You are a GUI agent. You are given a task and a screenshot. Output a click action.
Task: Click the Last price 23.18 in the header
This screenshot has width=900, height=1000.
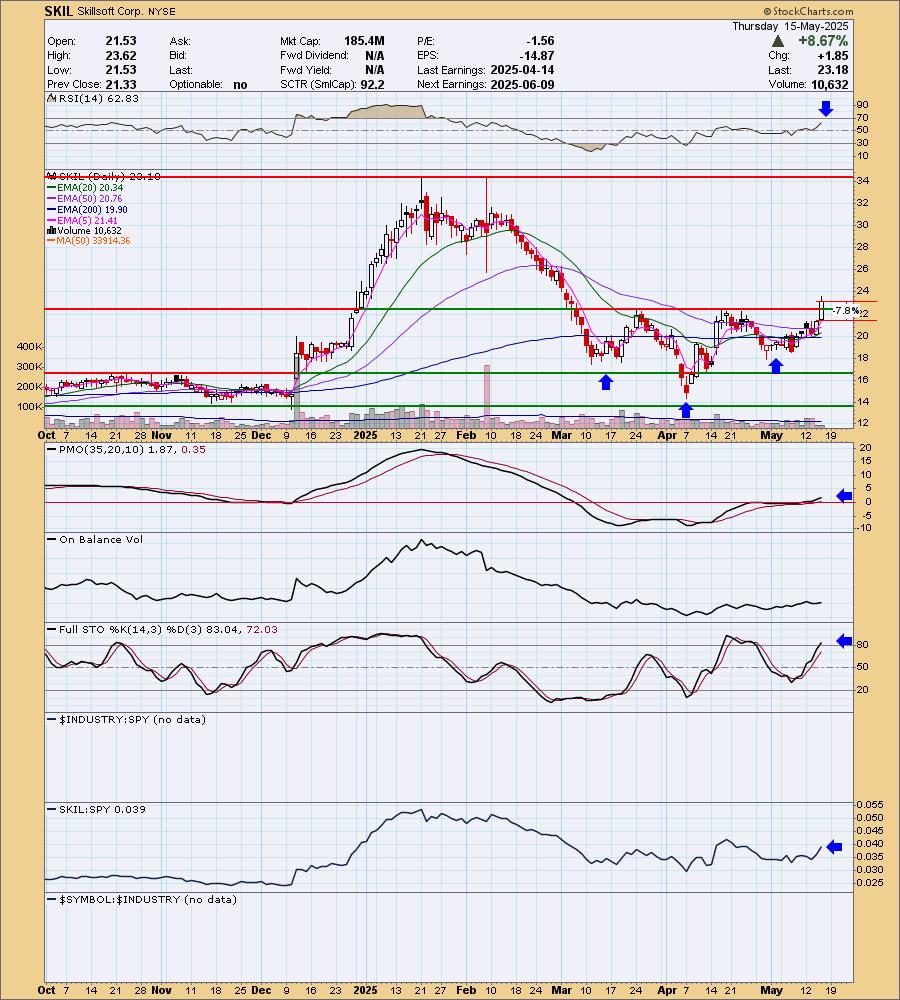(833, 70)
